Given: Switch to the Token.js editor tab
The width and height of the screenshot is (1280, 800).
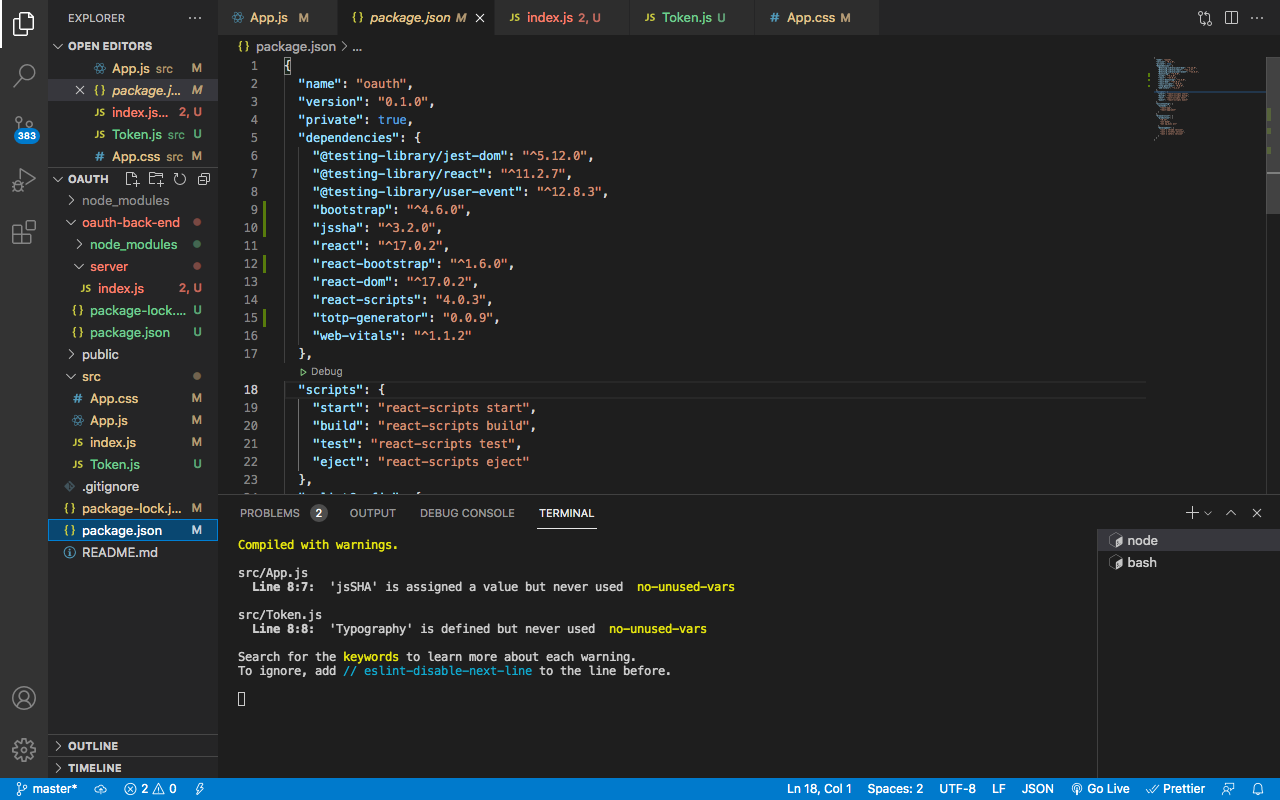Looking at the screenshot, I should [x=686, y=18].
